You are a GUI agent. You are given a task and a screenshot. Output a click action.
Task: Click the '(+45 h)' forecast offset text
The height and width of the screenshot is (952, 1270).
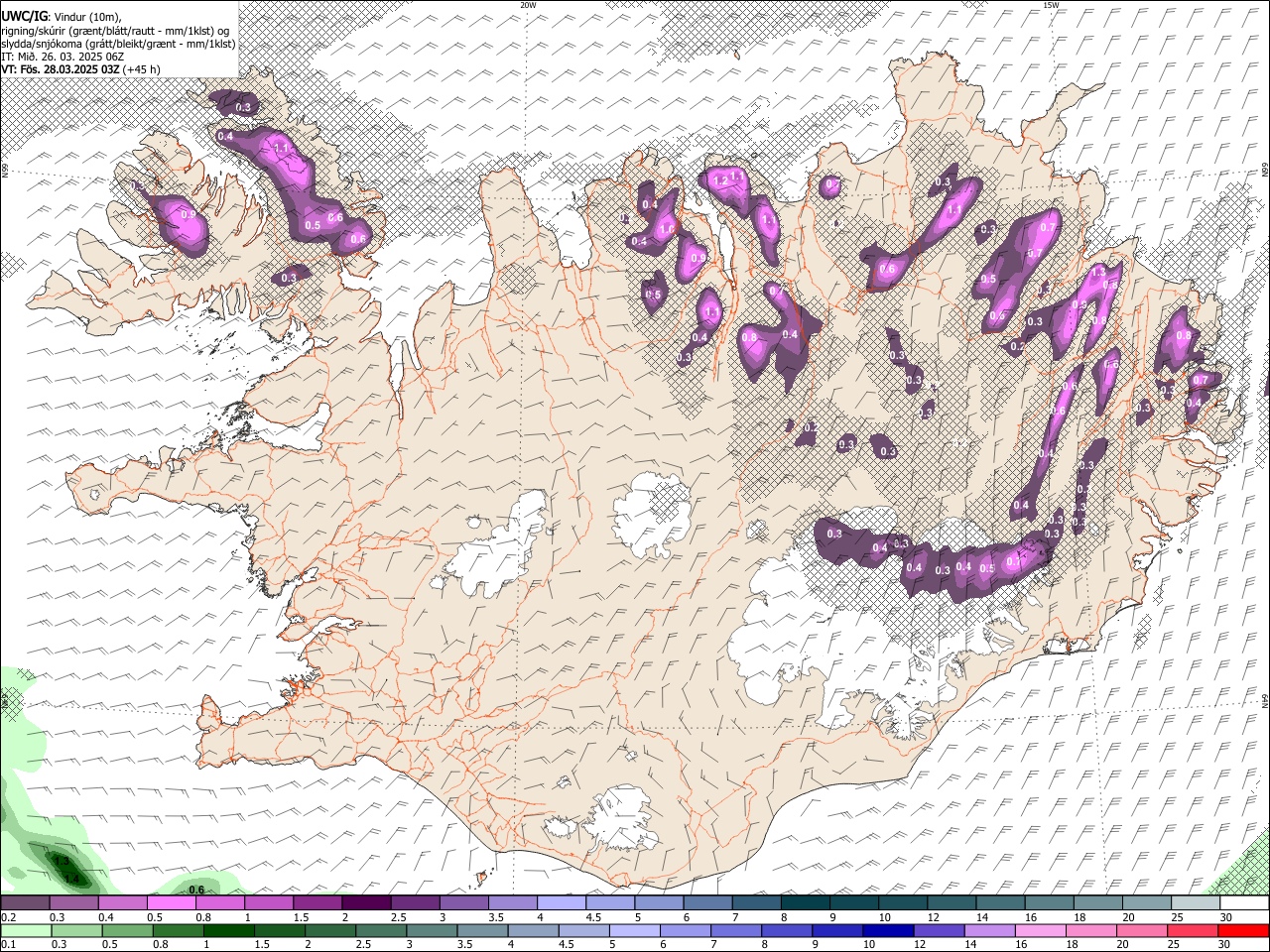(x=143, y=69)
